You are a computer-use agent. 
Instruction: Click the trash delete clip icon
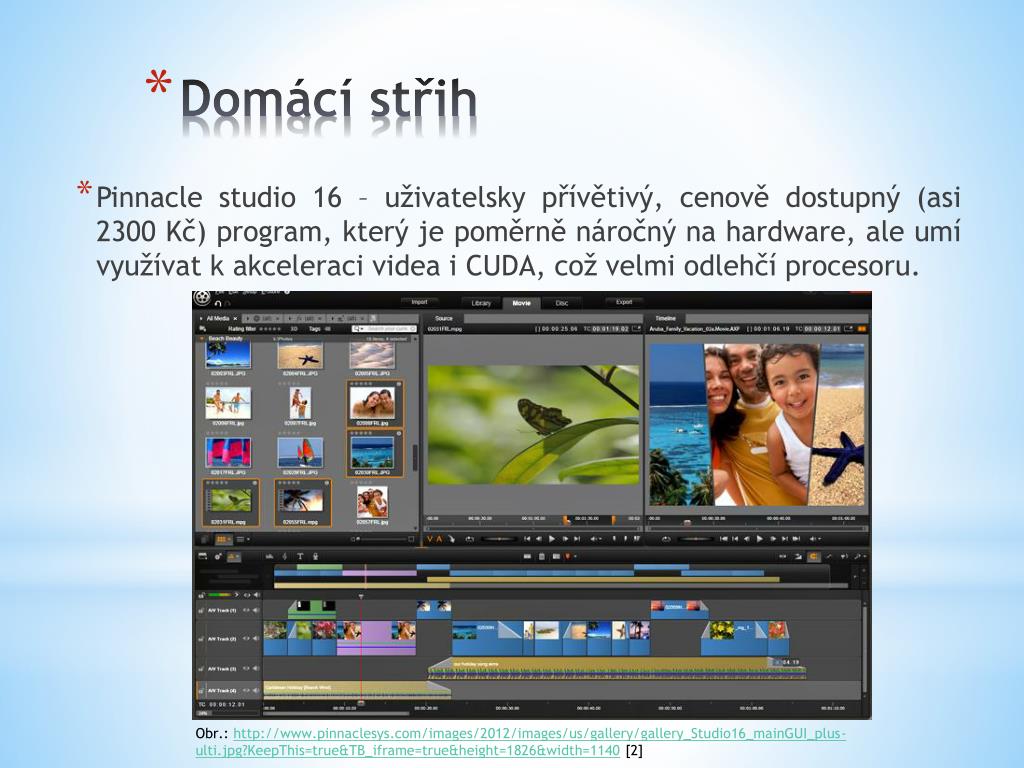pyautogui.click(x=541, y=556)
